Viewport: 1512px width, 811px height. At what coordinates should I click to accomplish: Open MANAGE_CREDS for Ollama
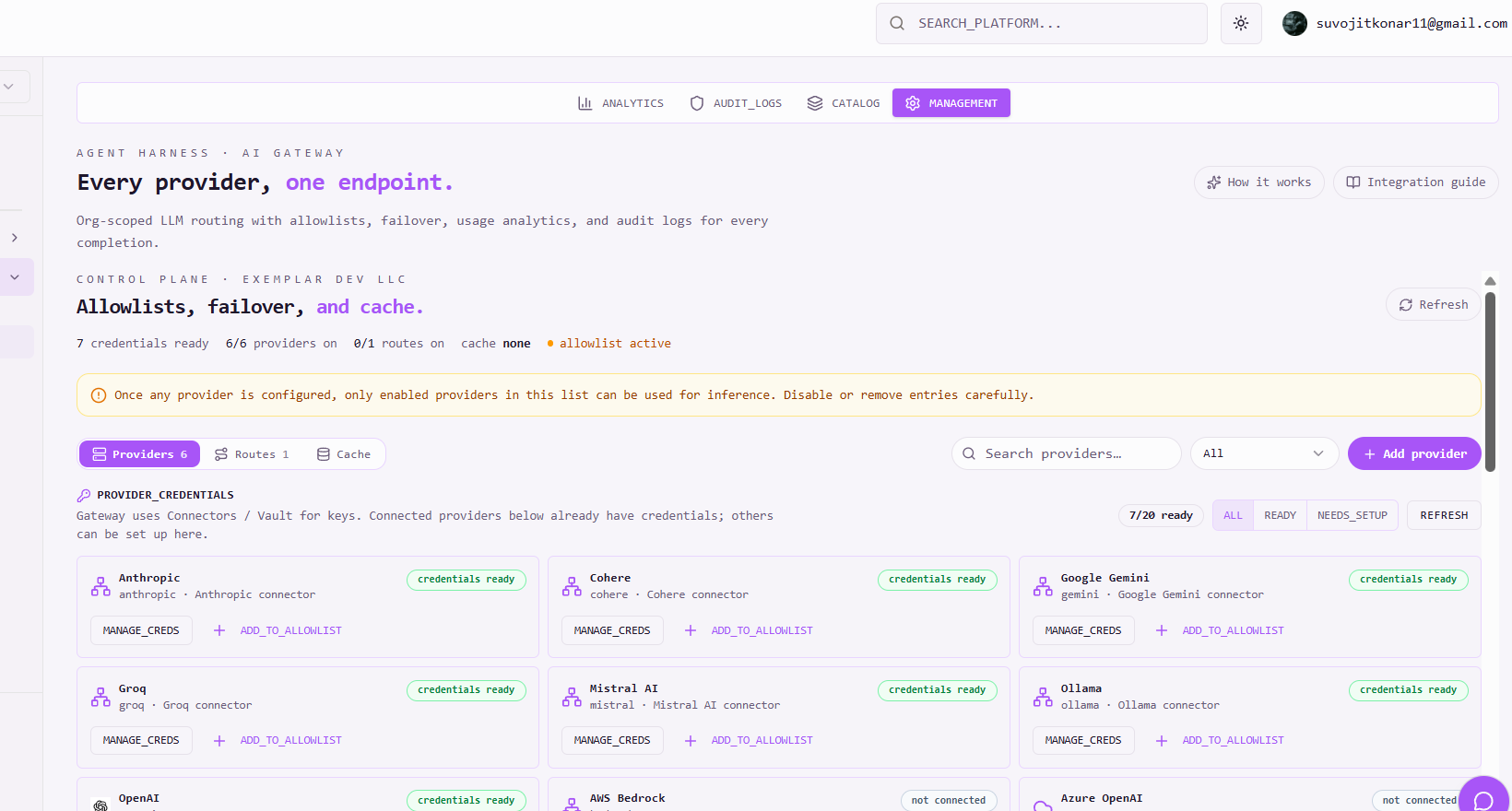[1083, 741]
